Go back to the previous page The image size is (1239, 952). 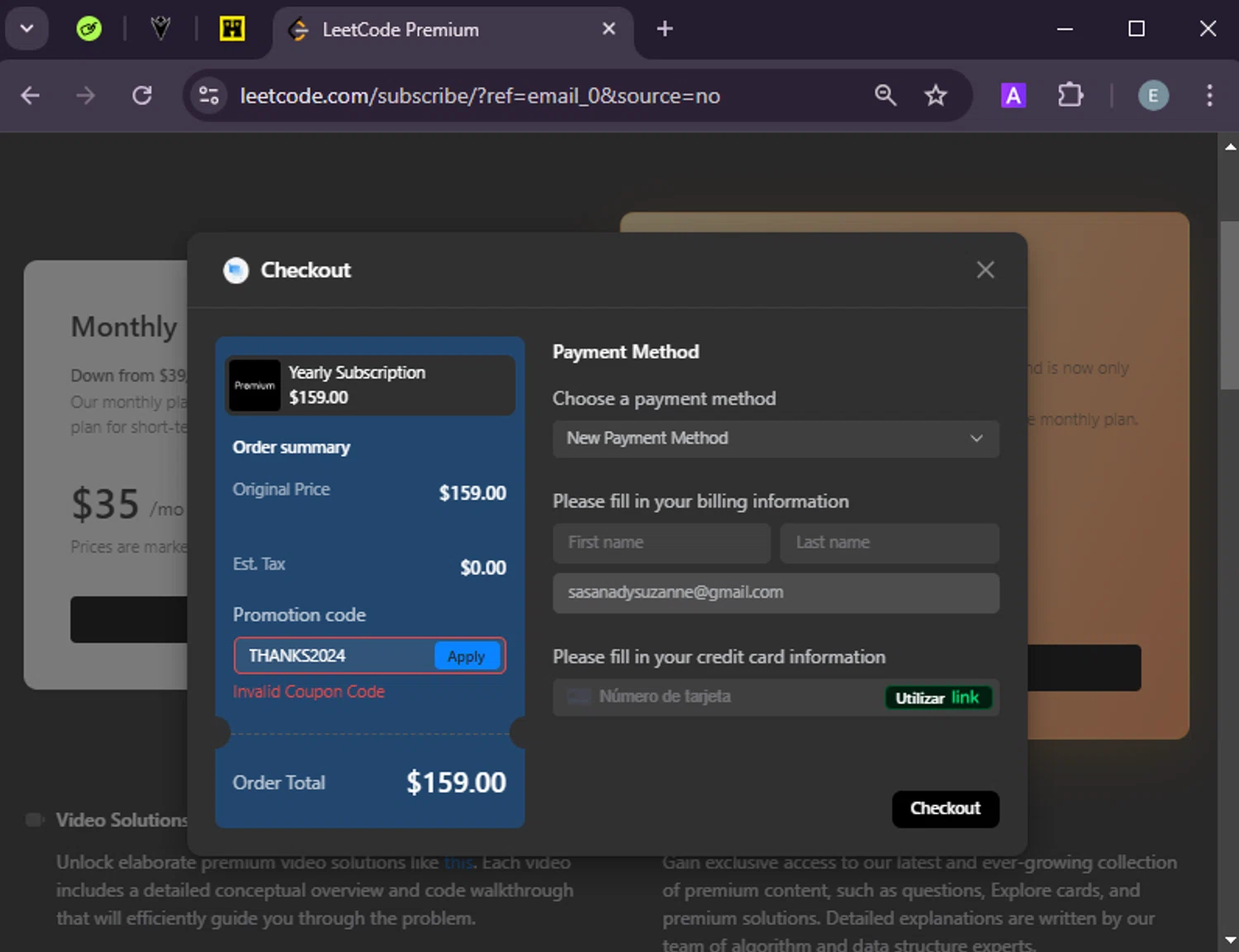pyautogui.click(x=31, y=96)
